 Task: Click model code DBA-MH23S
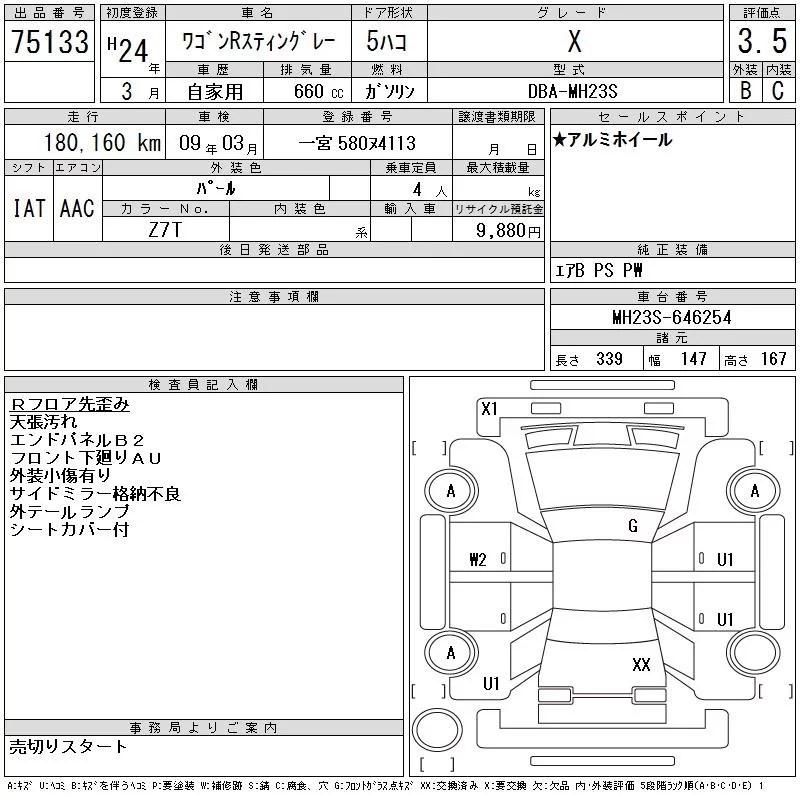pos(572,91)
